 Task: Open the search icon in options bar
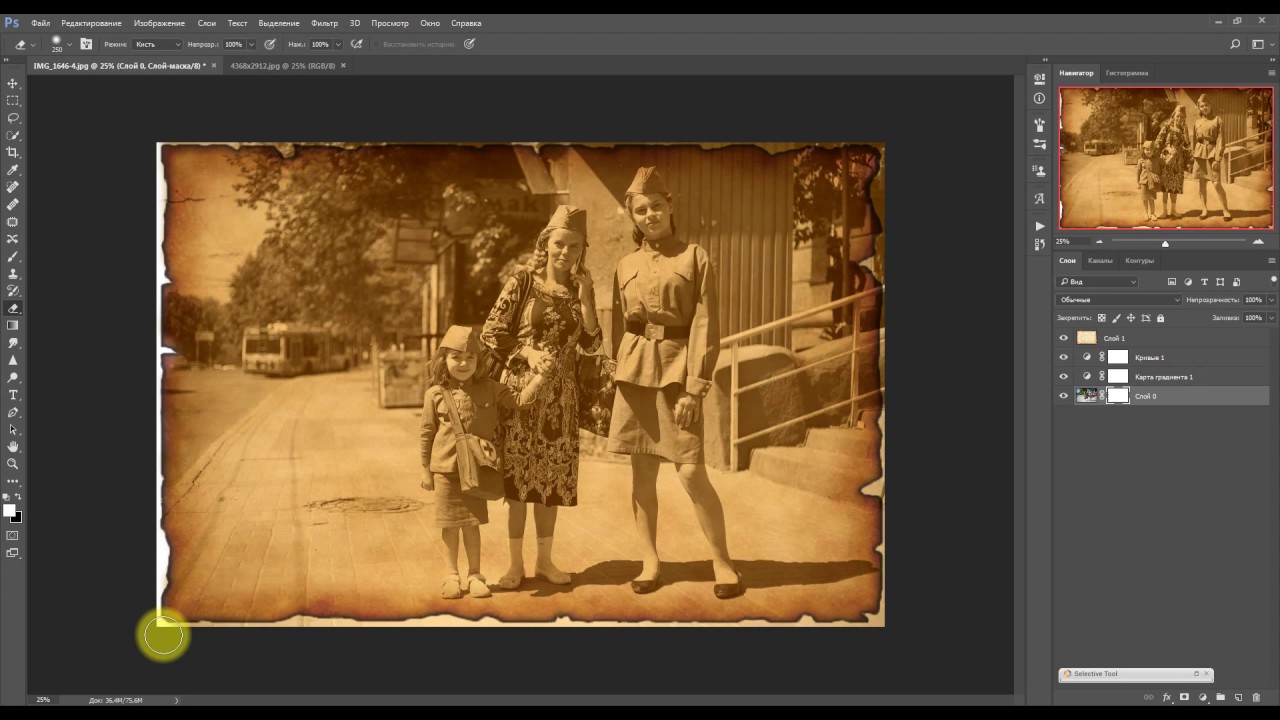click(1235, 44)
